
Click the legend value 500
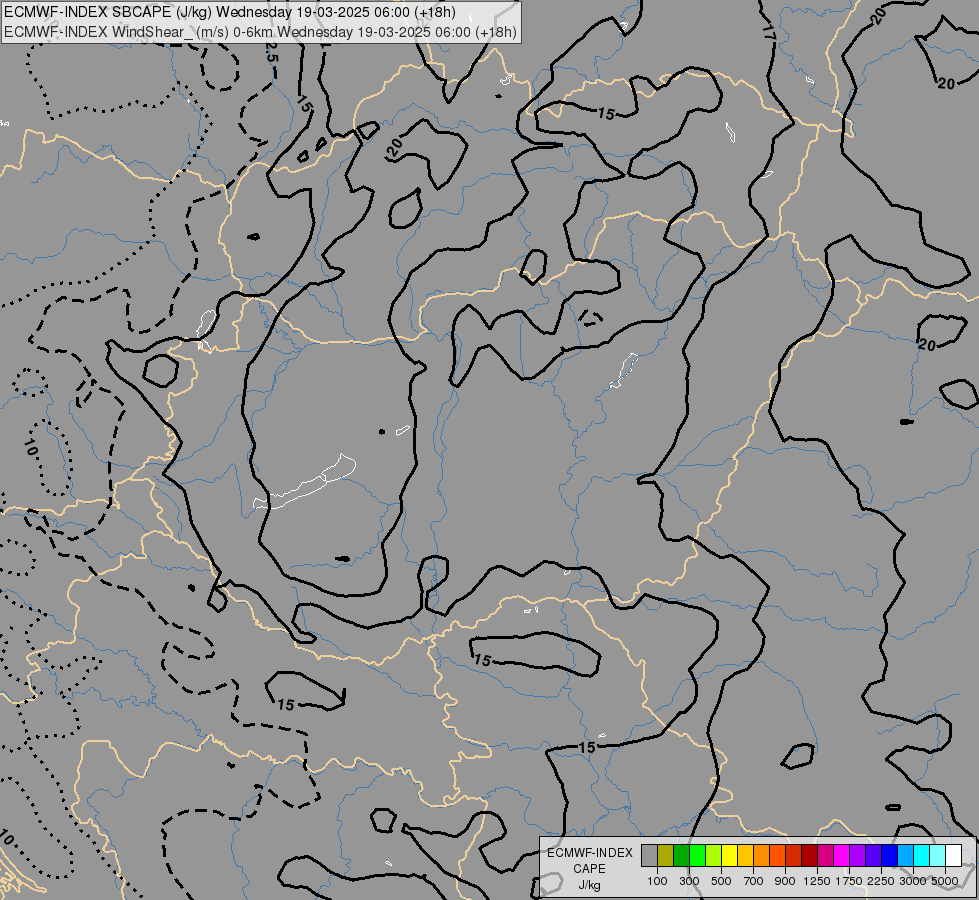tap(721, 881)
